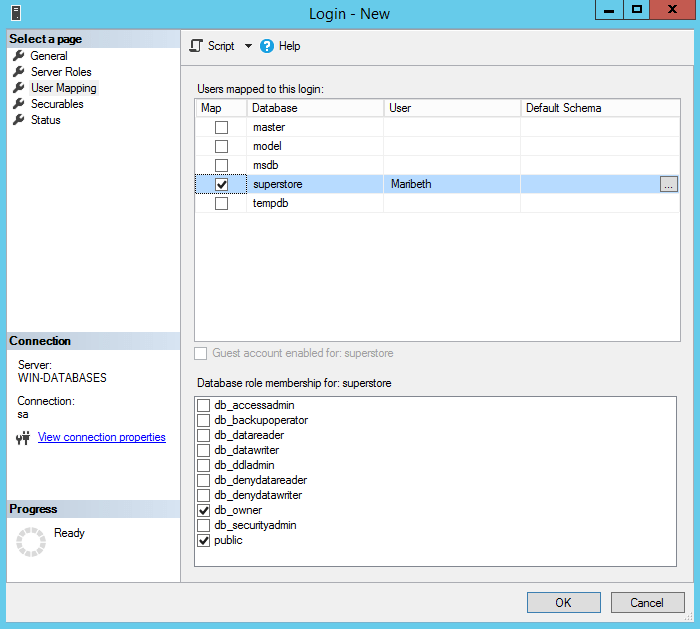Expand the Script dropdown arrow
Screen dimensions: 700x629
[248, 46]
